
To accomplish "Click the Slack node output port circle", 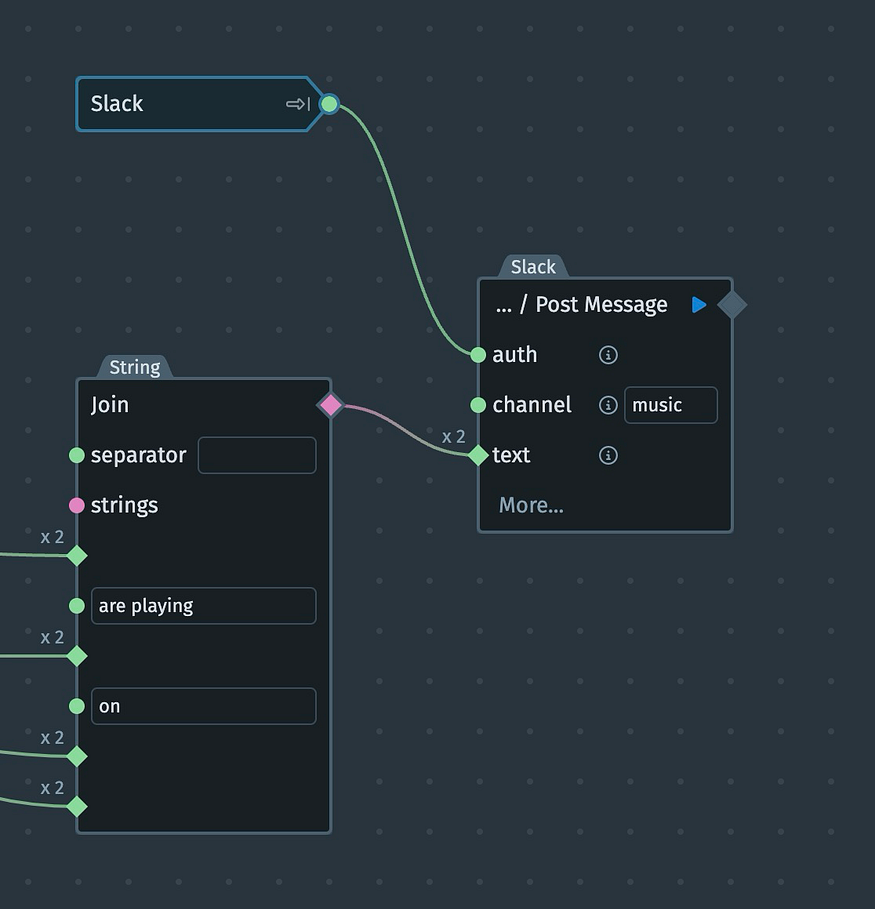I will (329, 104).
